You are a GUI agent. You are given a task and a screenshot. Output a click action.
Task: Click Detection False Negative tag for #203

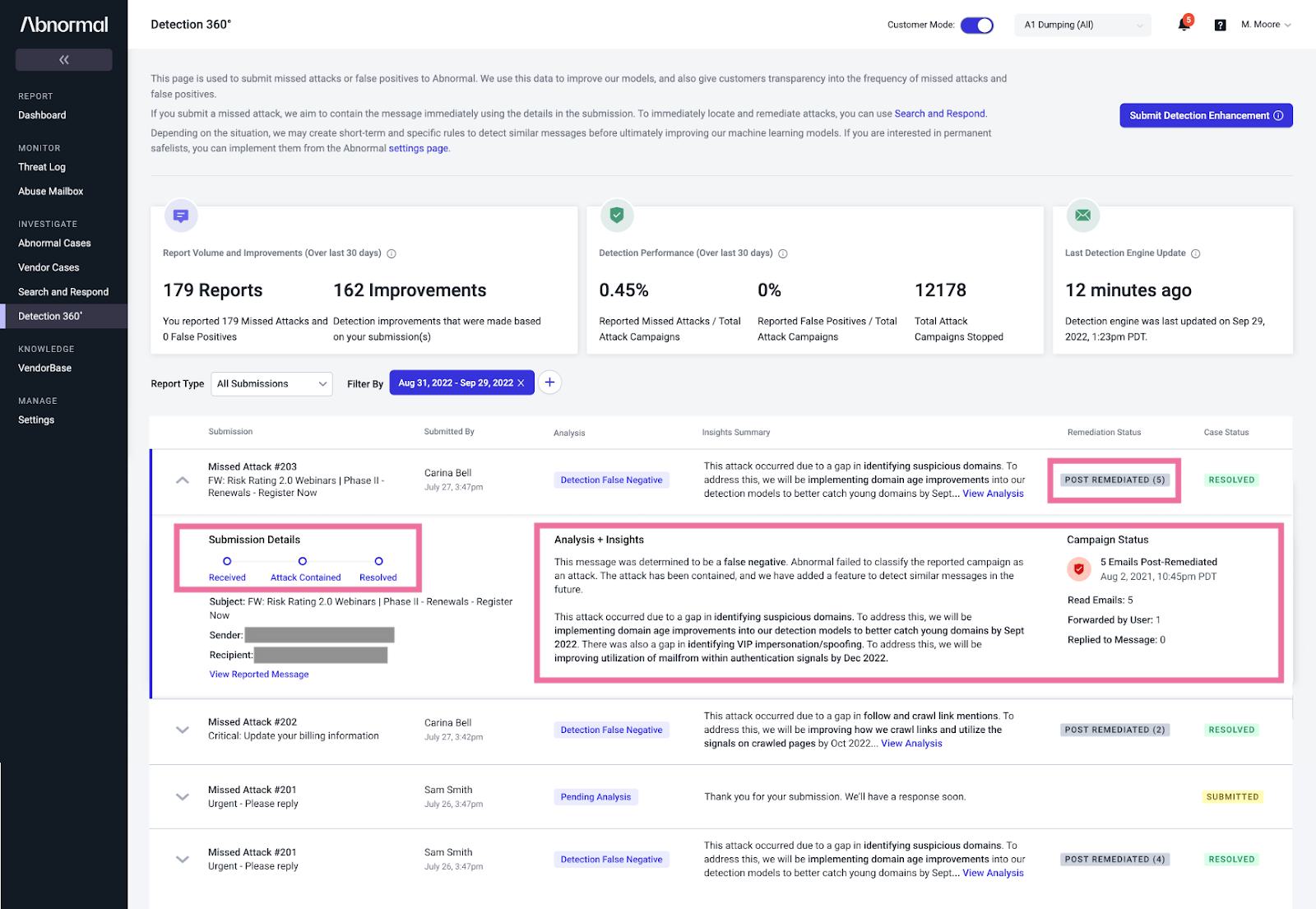[x=611, y=480]
